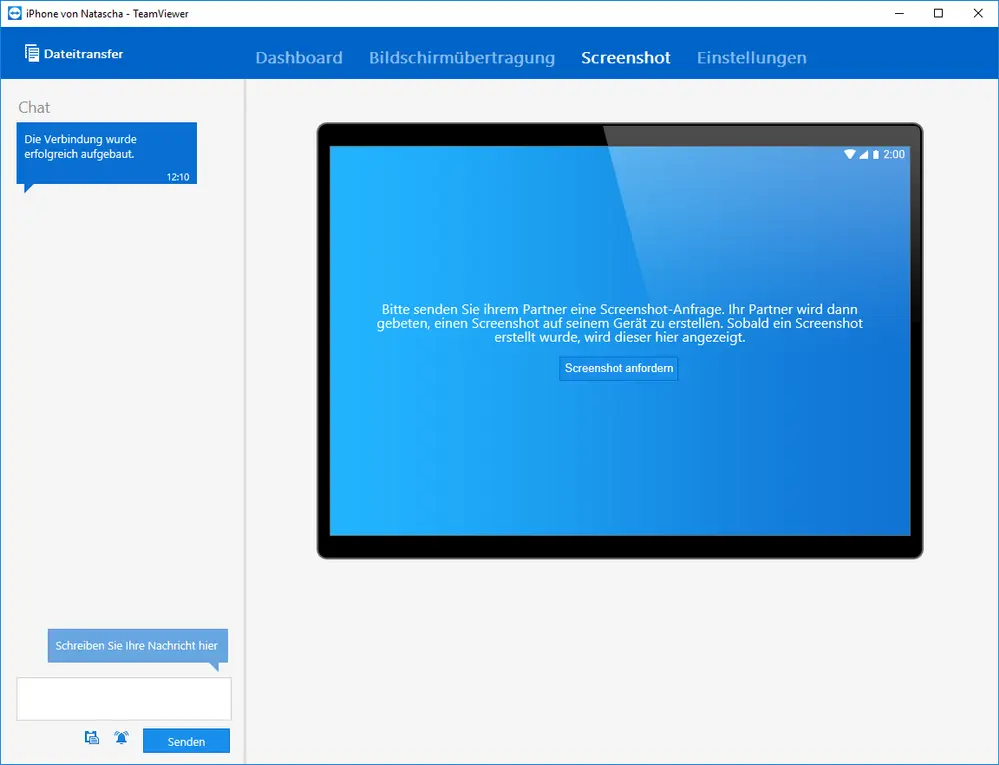Click the 2:00 clock on device status bar
This screenshot has height=765, width=999.
[x=894, y=154]
